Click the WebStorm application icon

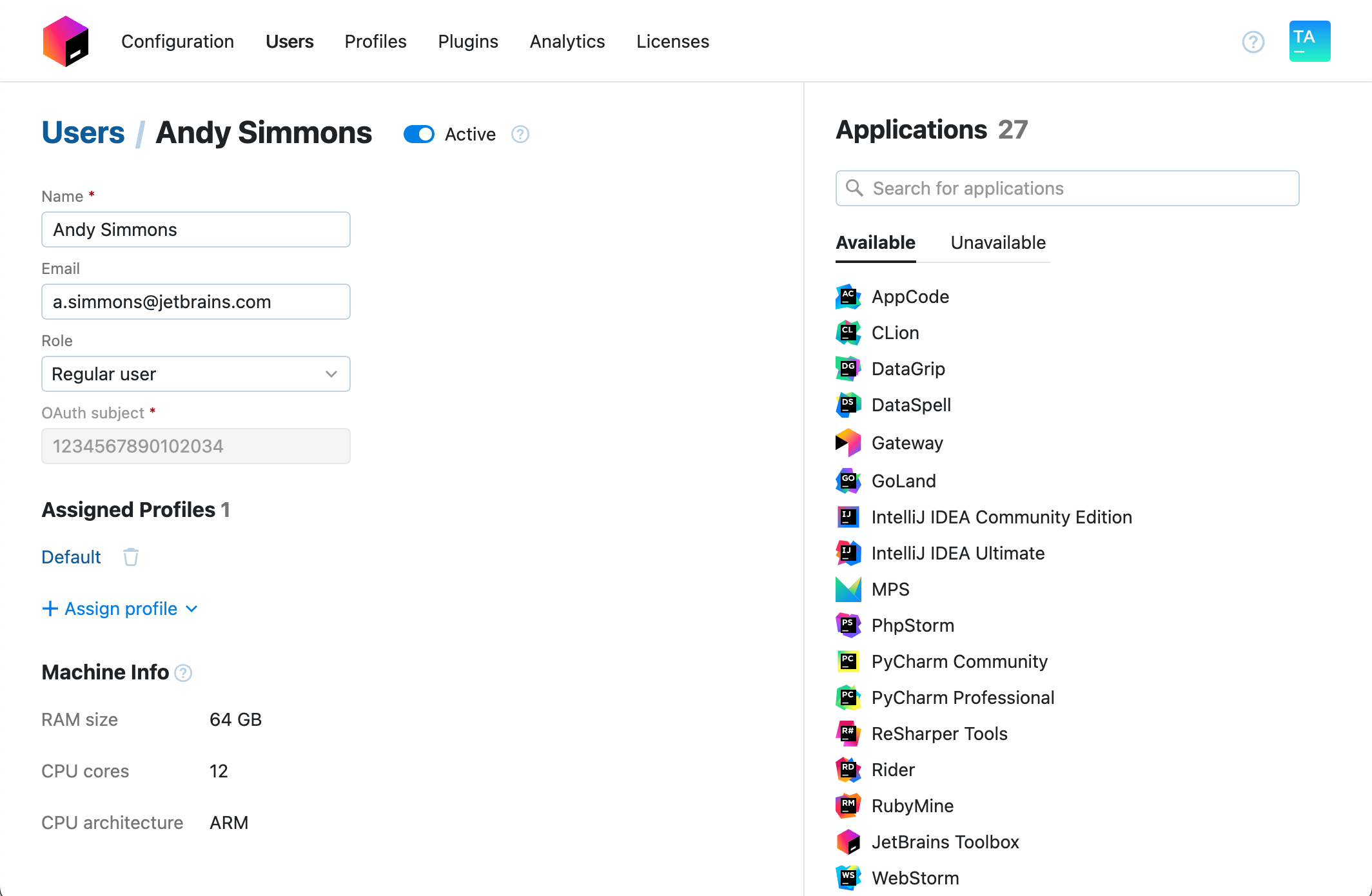849,877
